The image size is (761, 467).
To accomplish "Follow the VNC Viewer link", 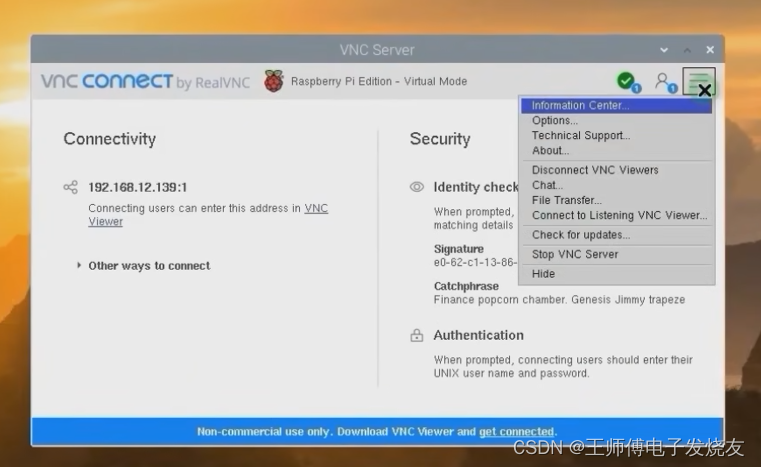I will click(x=316, y=208).
